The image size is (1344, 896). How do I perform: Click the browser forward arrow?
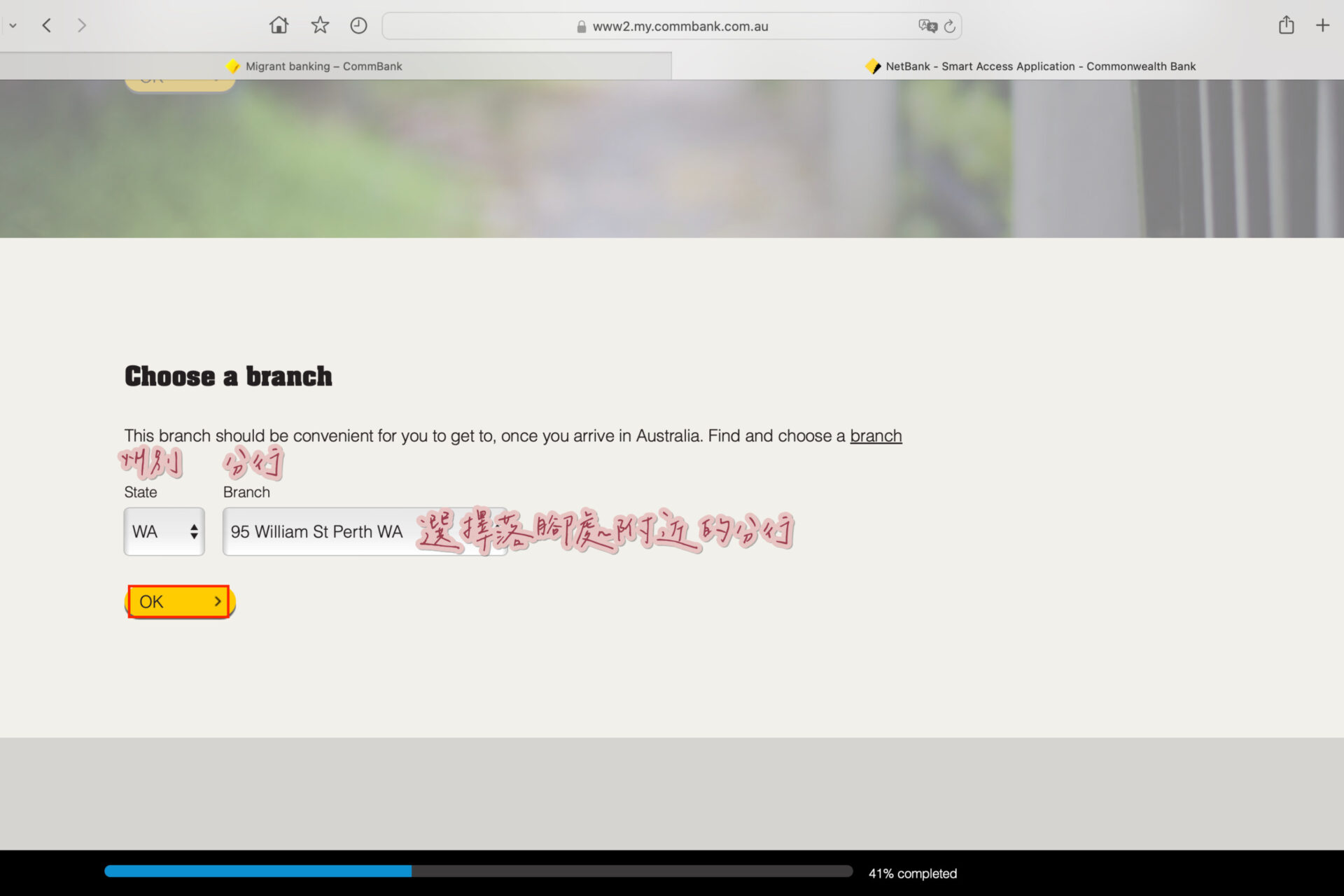tap(82, 26)
